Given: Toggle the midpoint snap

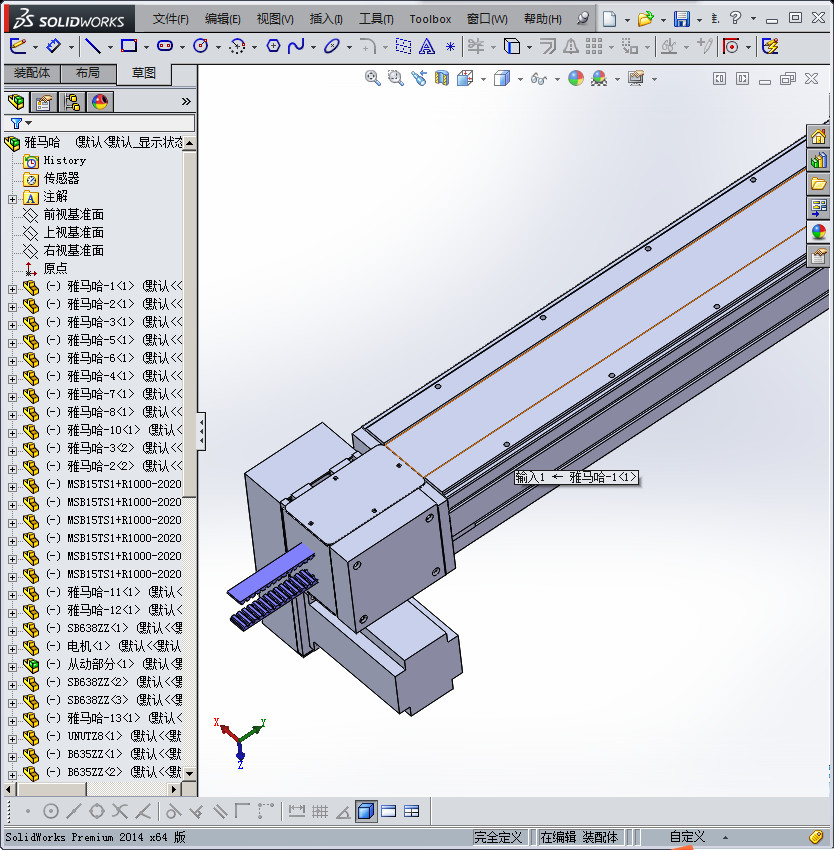Looking at the screenshot, I should pyautogui.click(x=74, y=811).
